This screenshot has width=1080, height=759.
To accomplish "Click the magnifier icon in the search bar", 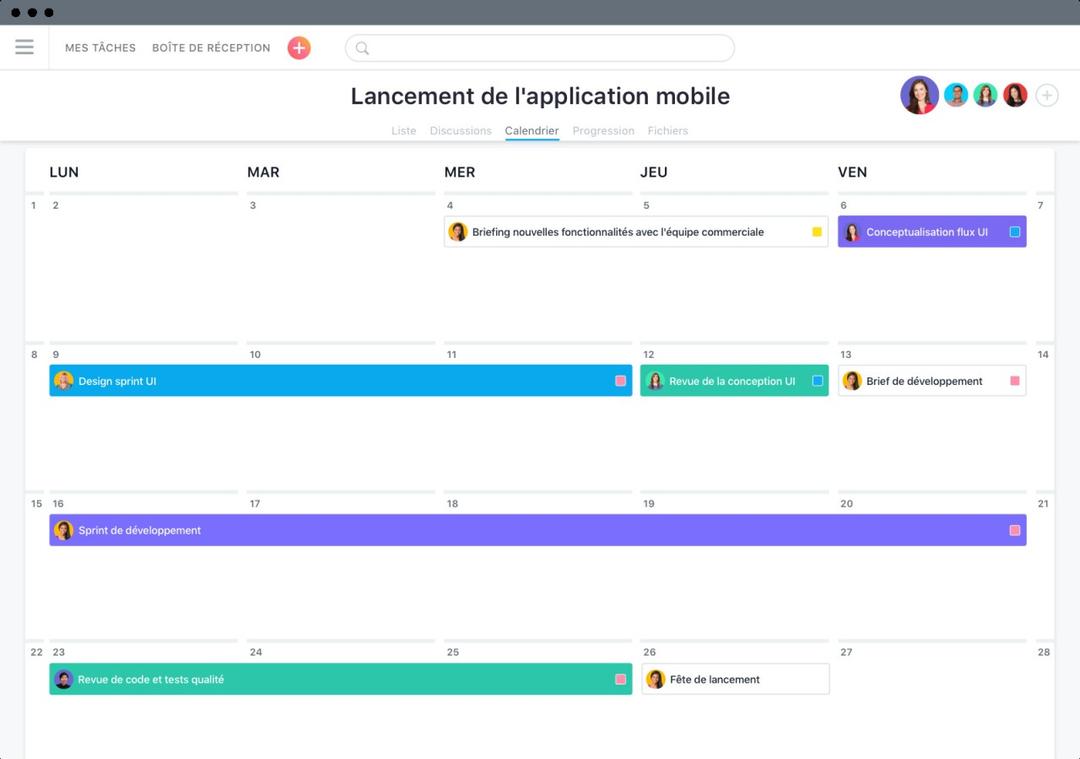I will (362, 47).
